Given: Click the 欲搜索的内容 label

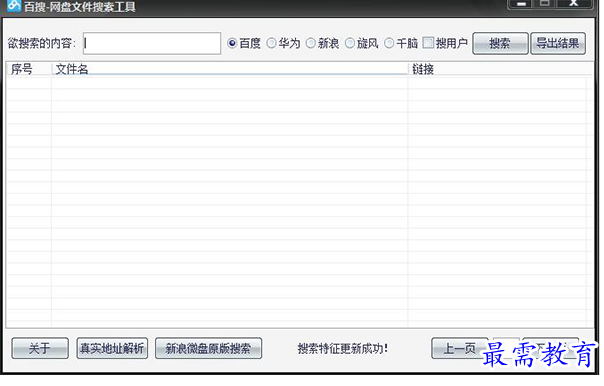Looking at the screenshot, I should tap(42, 43).
